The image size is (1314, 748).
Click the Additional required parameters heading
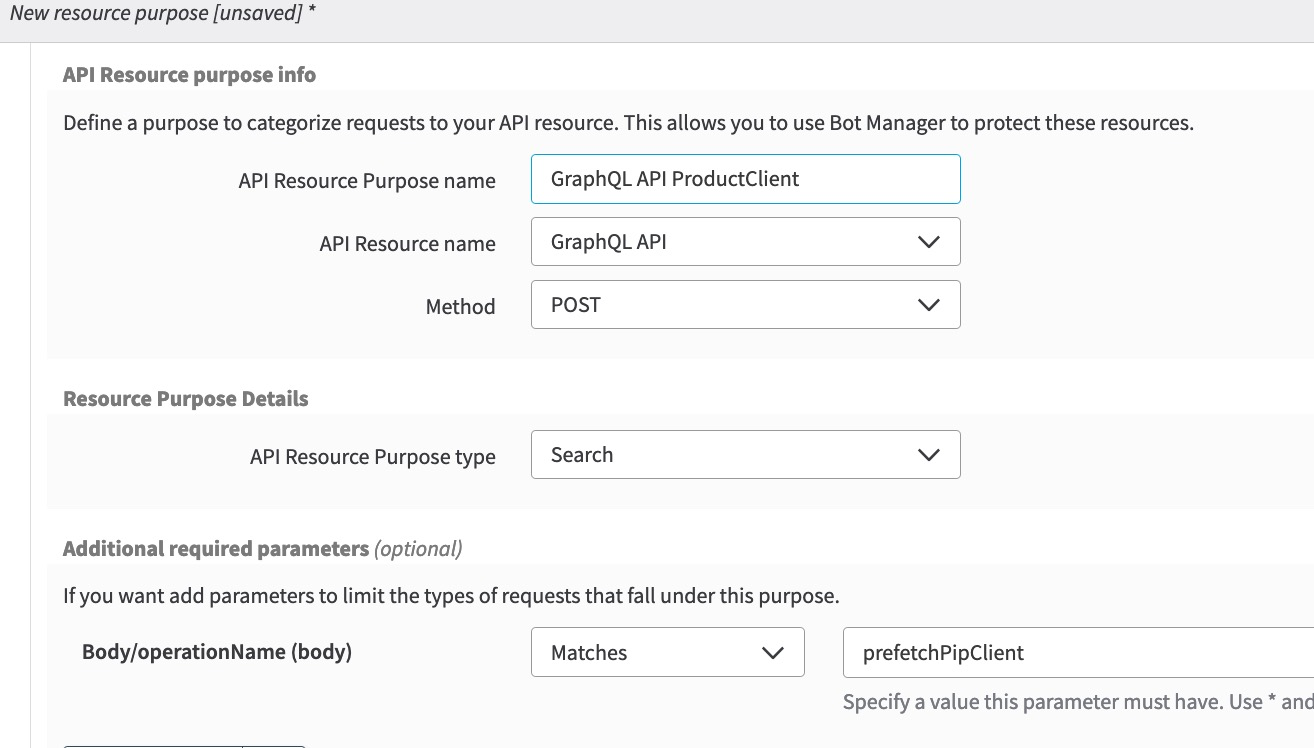[x=216, y=549]
